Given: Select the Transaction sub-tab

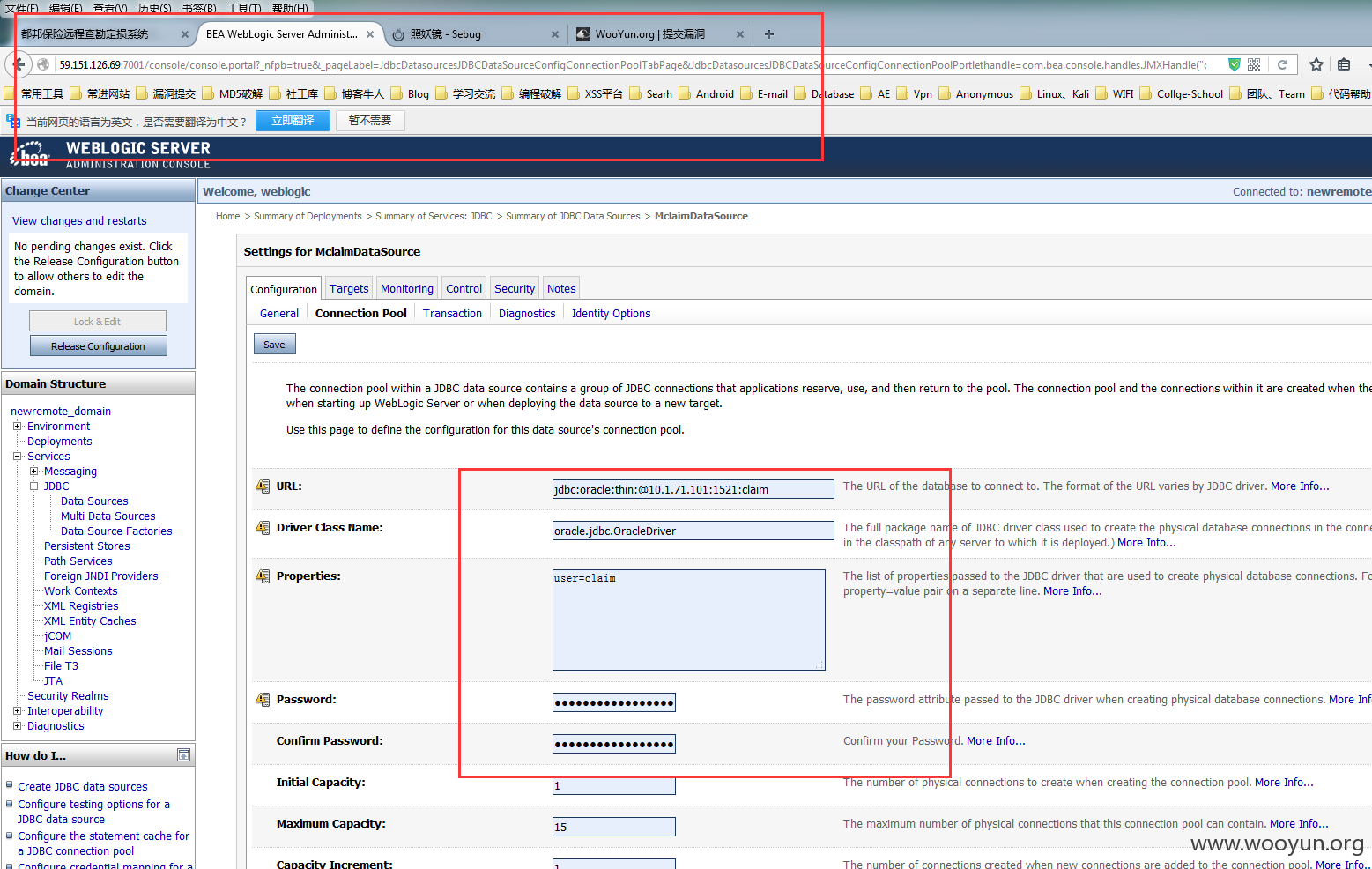Looking at the screenshot, I should [x=452, y=313].
